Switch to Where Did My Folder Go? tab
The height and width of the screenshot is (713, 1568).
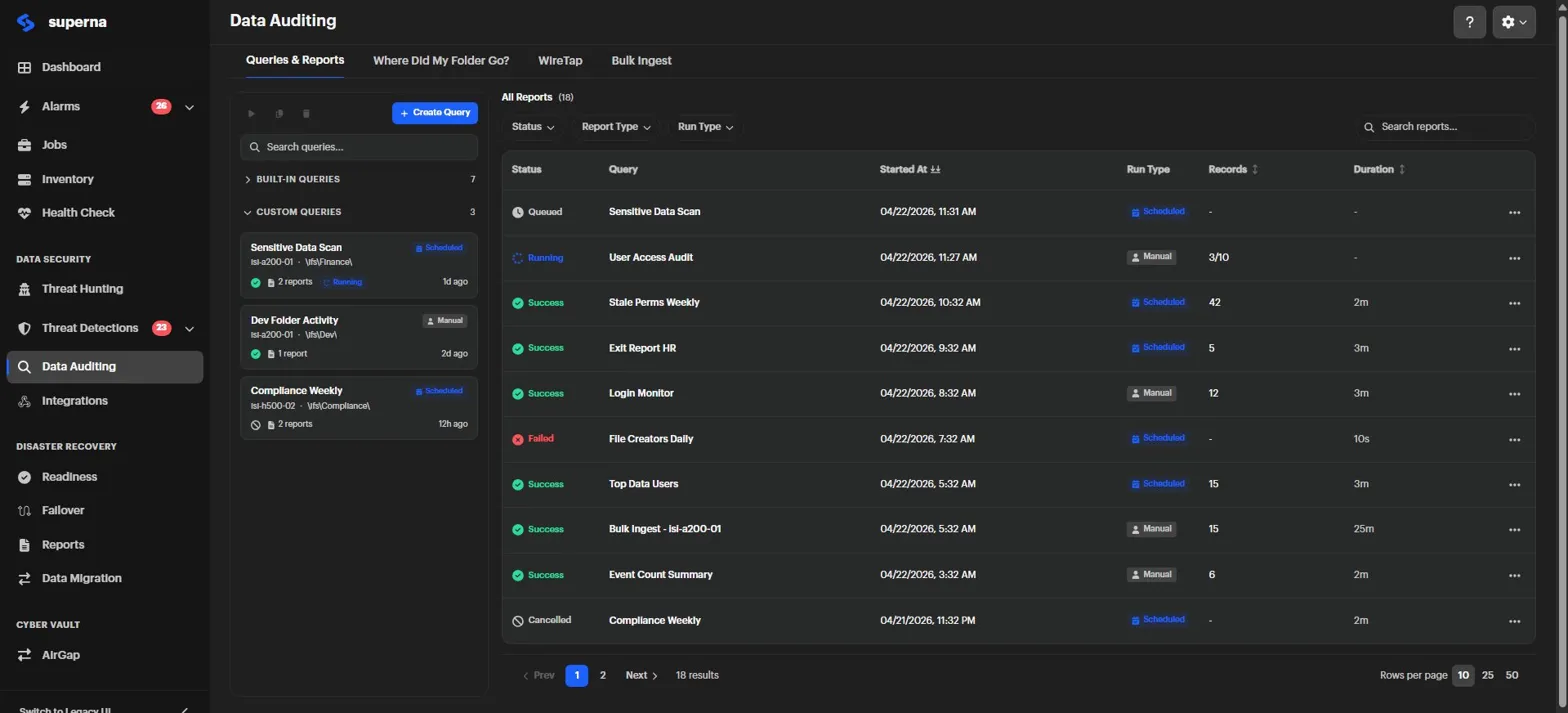(x=441, y=60)
